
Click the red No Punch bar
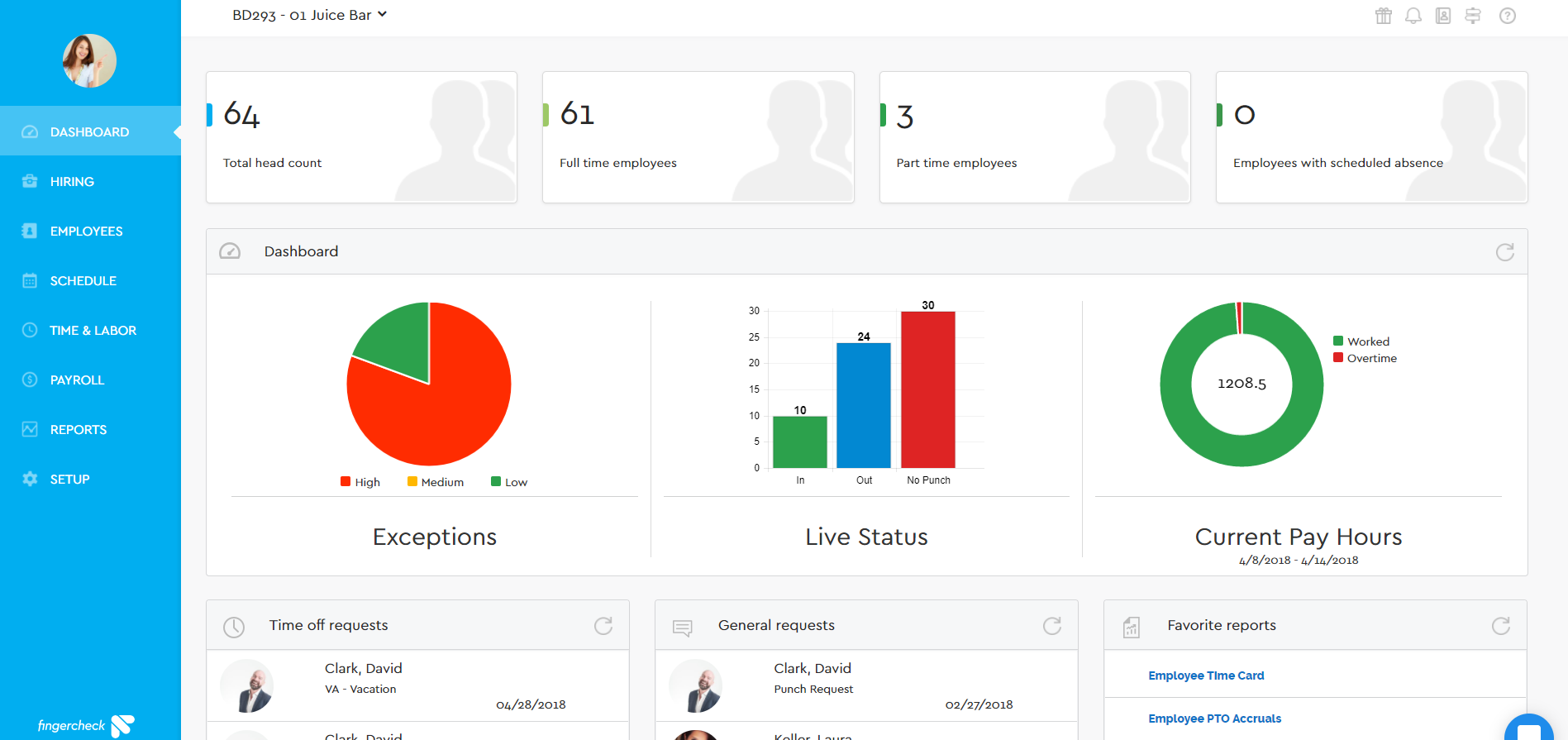tap(928, 389)
